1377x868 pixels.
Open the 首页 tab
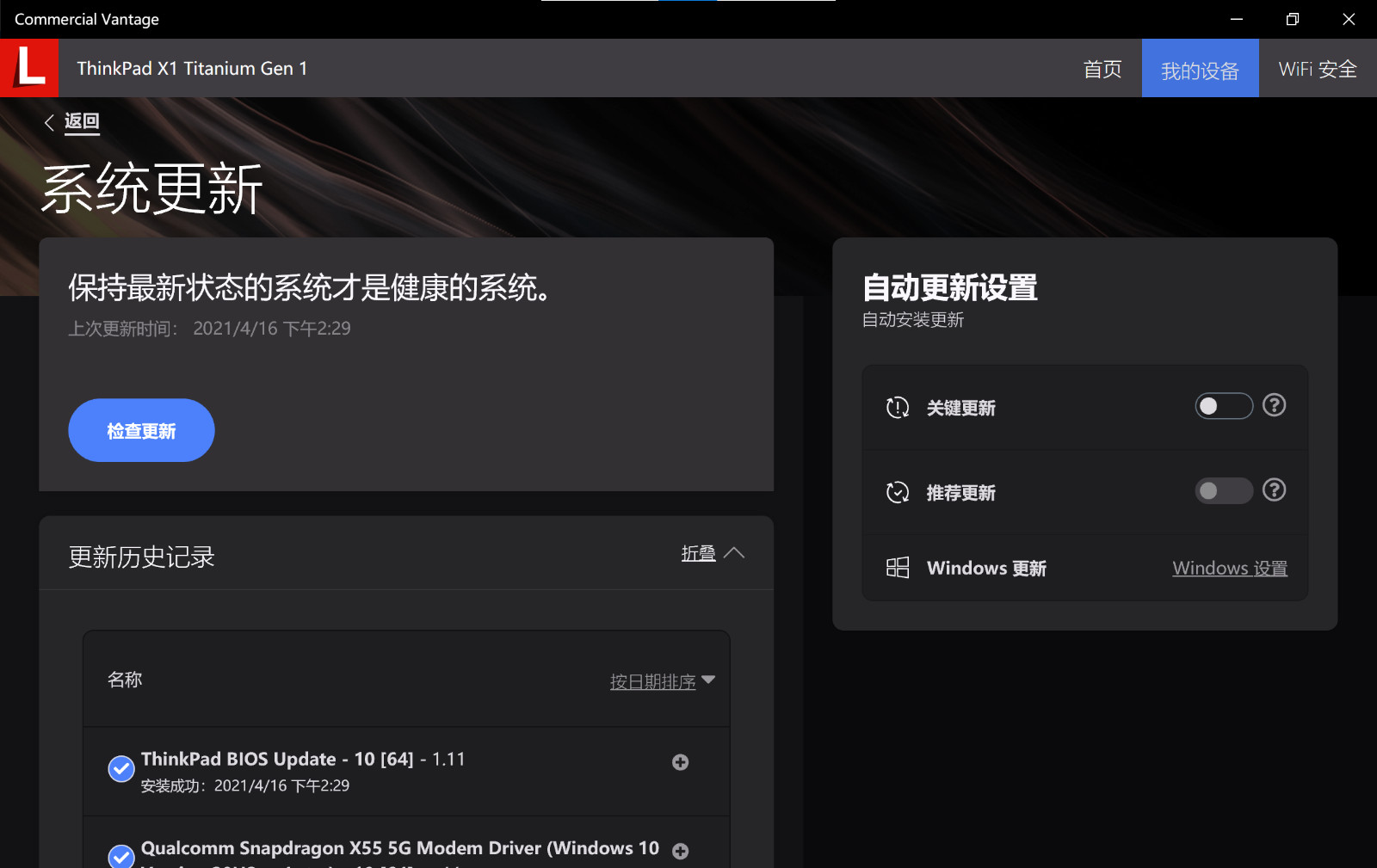pyautogui.click(x=1102, y=69)
